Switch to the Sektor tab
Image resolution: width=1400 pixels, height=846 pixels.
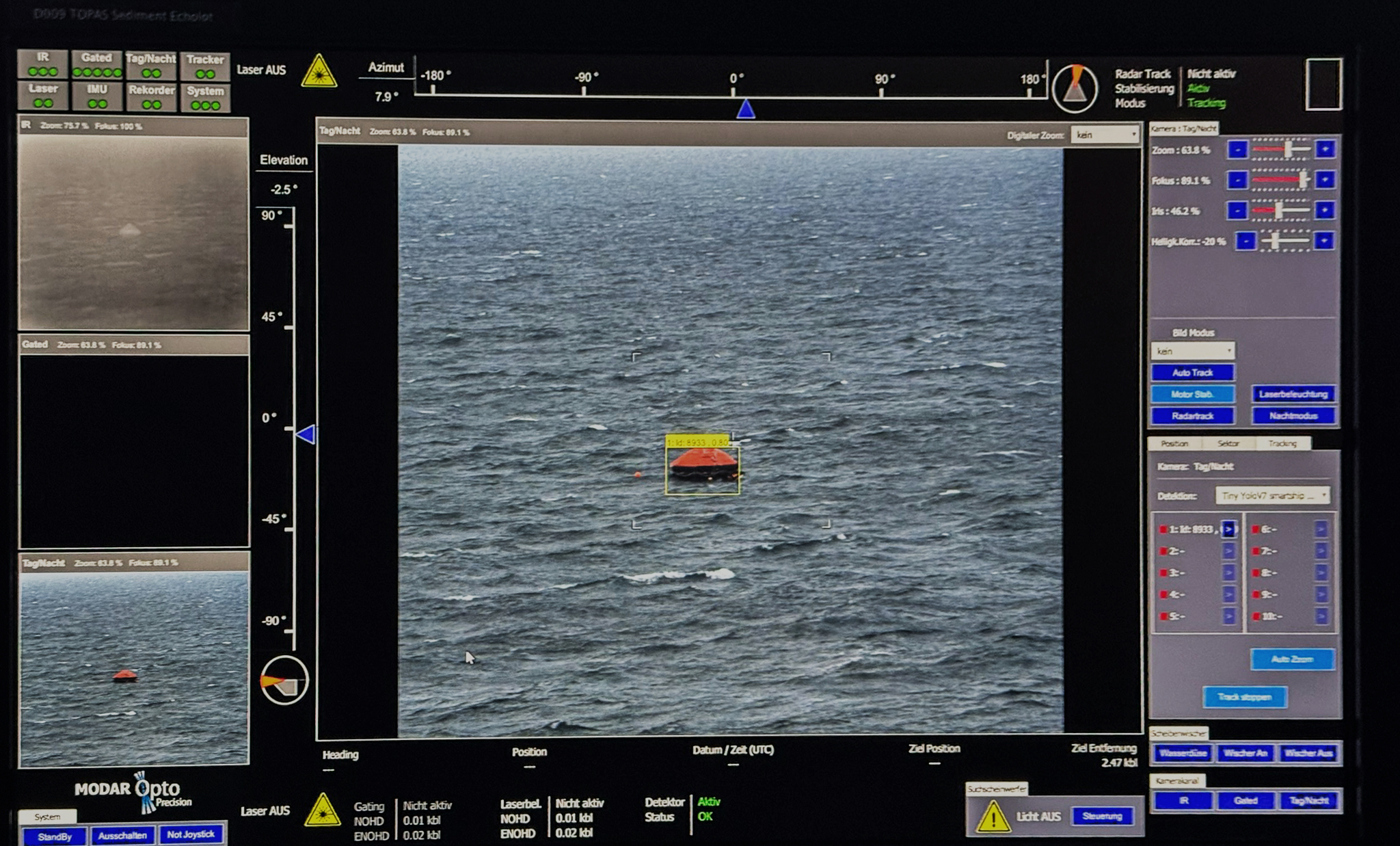click(x=1228, y=444)
